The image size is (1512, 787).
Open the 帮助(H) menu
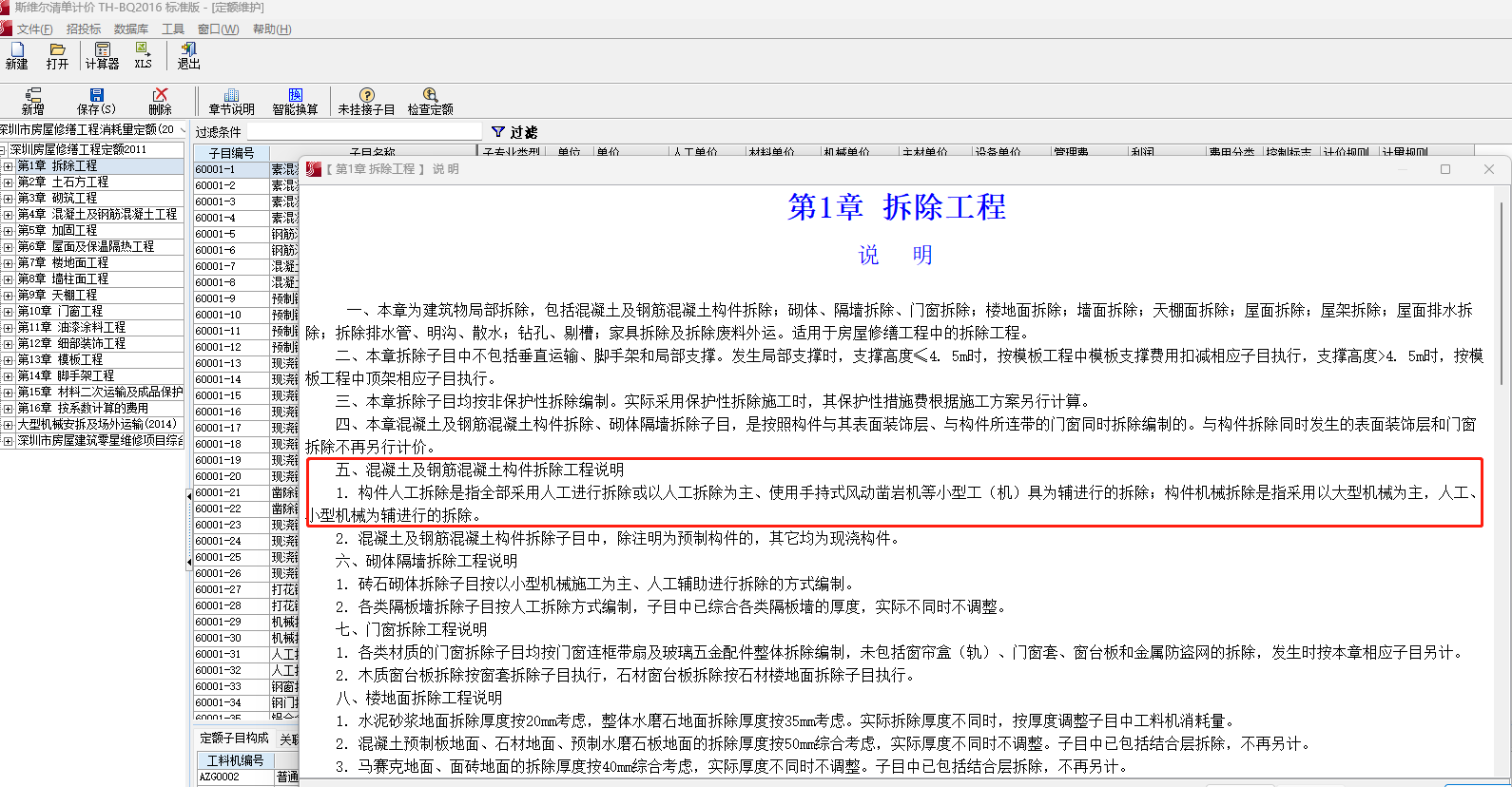pyautogui.click(x=272, y=29)
